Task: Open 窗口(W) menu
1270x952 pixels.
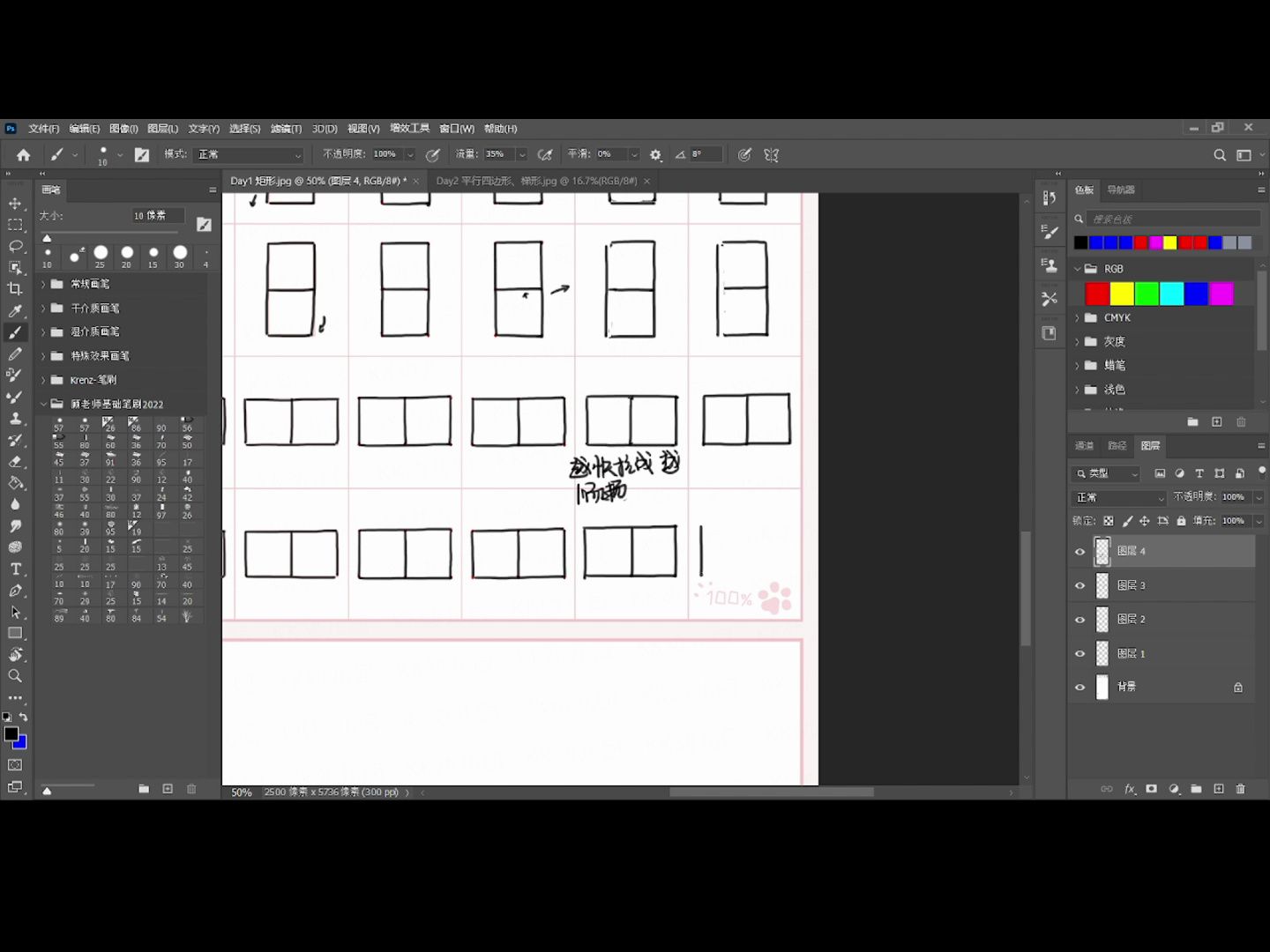Action: tap(457, 129)
